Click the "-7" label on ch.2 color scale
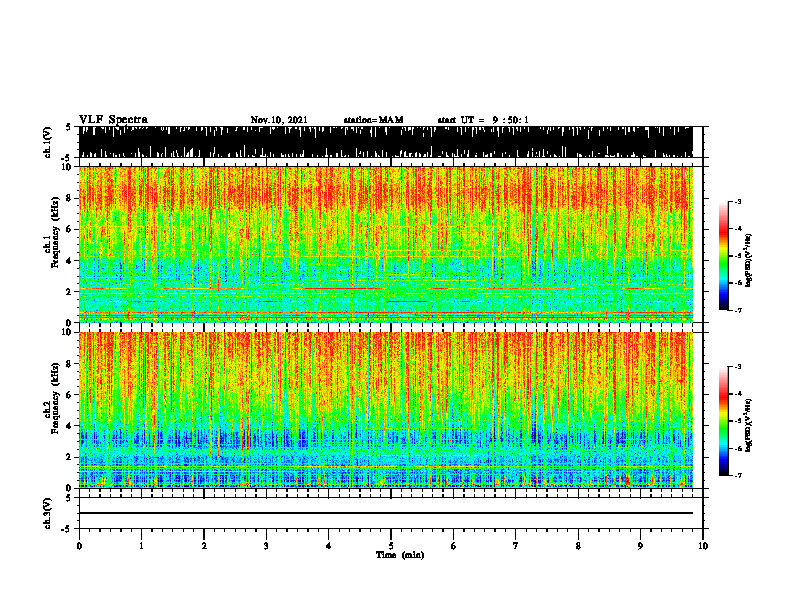 click(x=737, y=476)
